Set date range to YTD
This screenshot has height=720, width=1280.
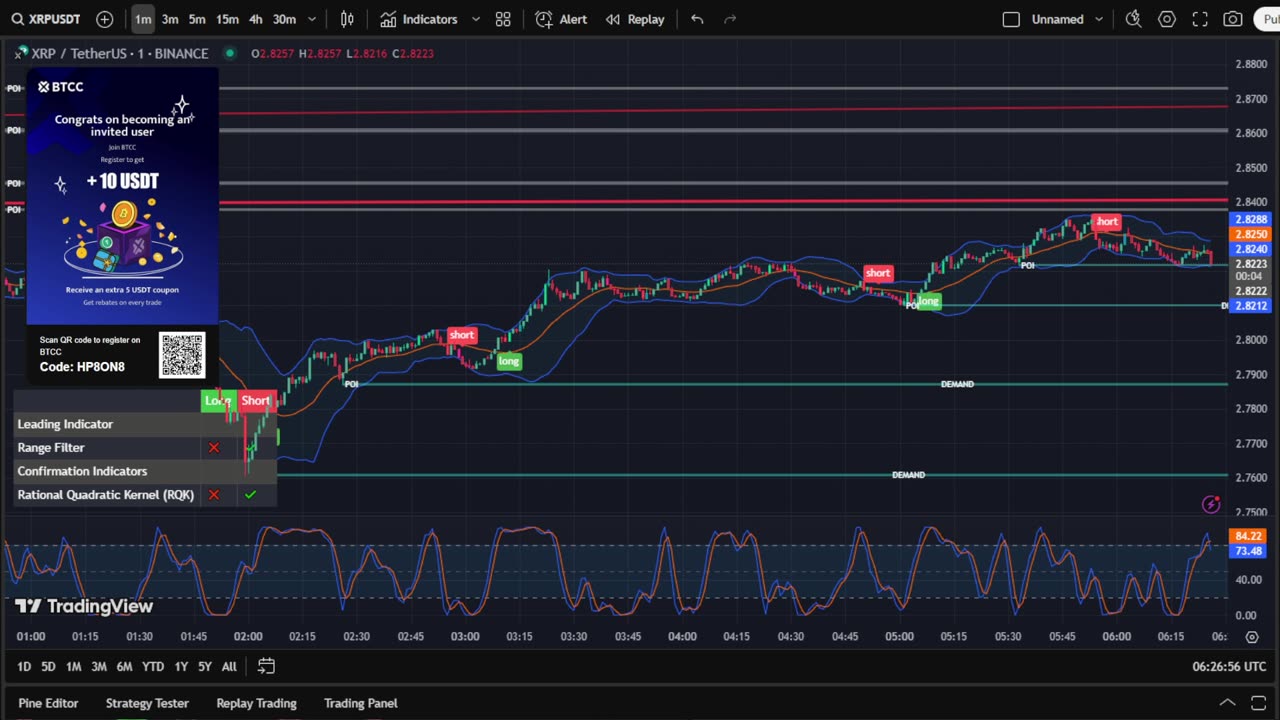(152, 667)
